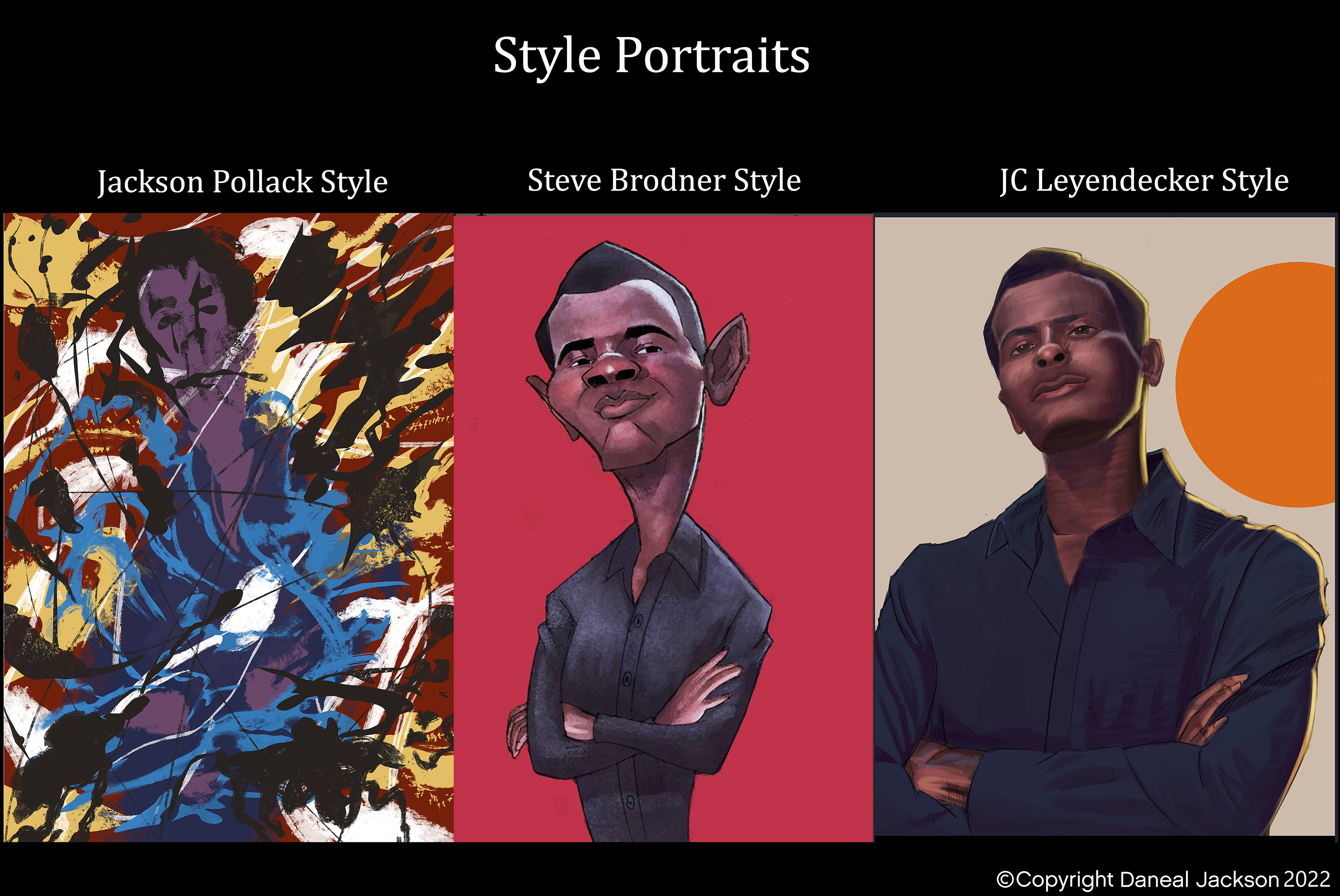
Task: Click the Style Portraits title
Action: point(651,57)
